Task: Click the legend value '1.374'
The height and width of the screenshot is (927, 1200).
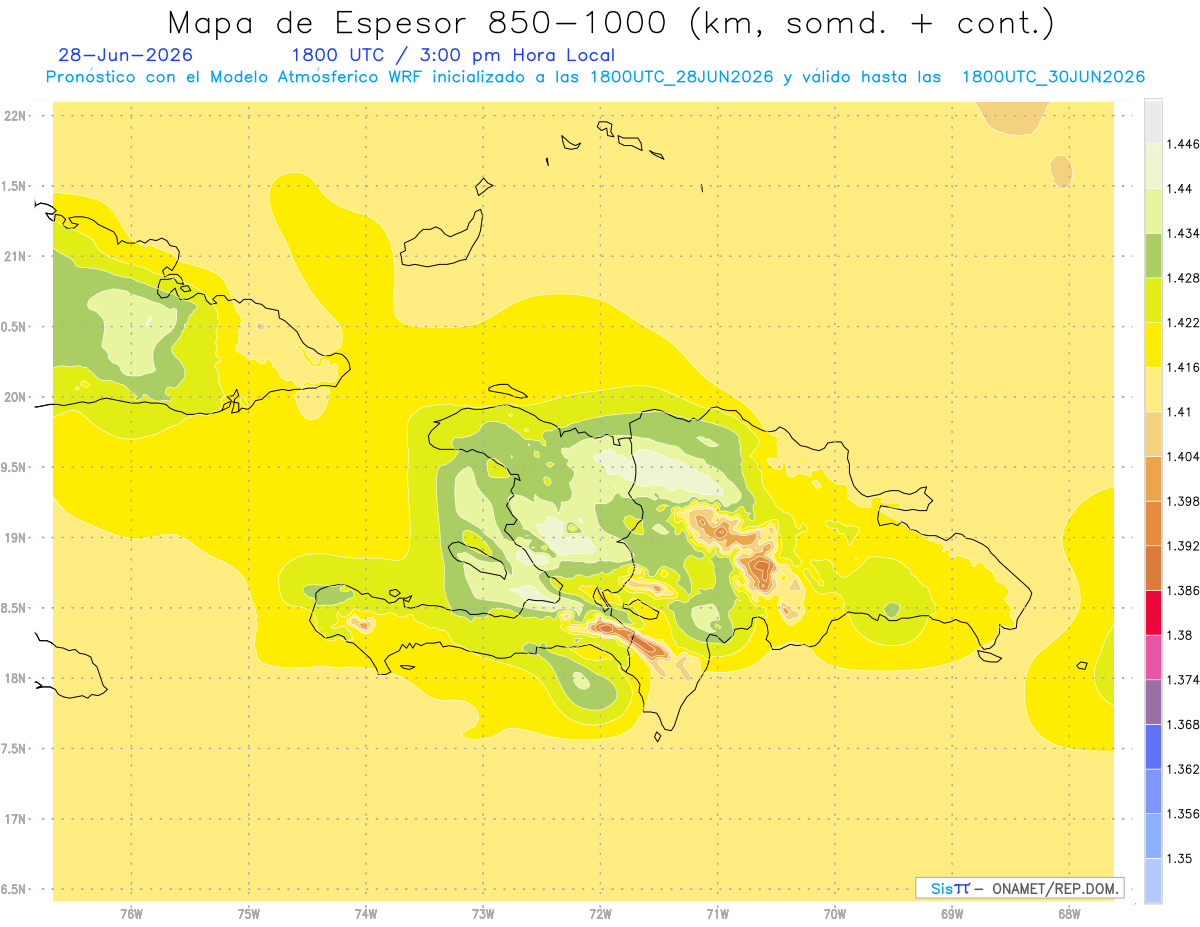Action: [1184, 680]
